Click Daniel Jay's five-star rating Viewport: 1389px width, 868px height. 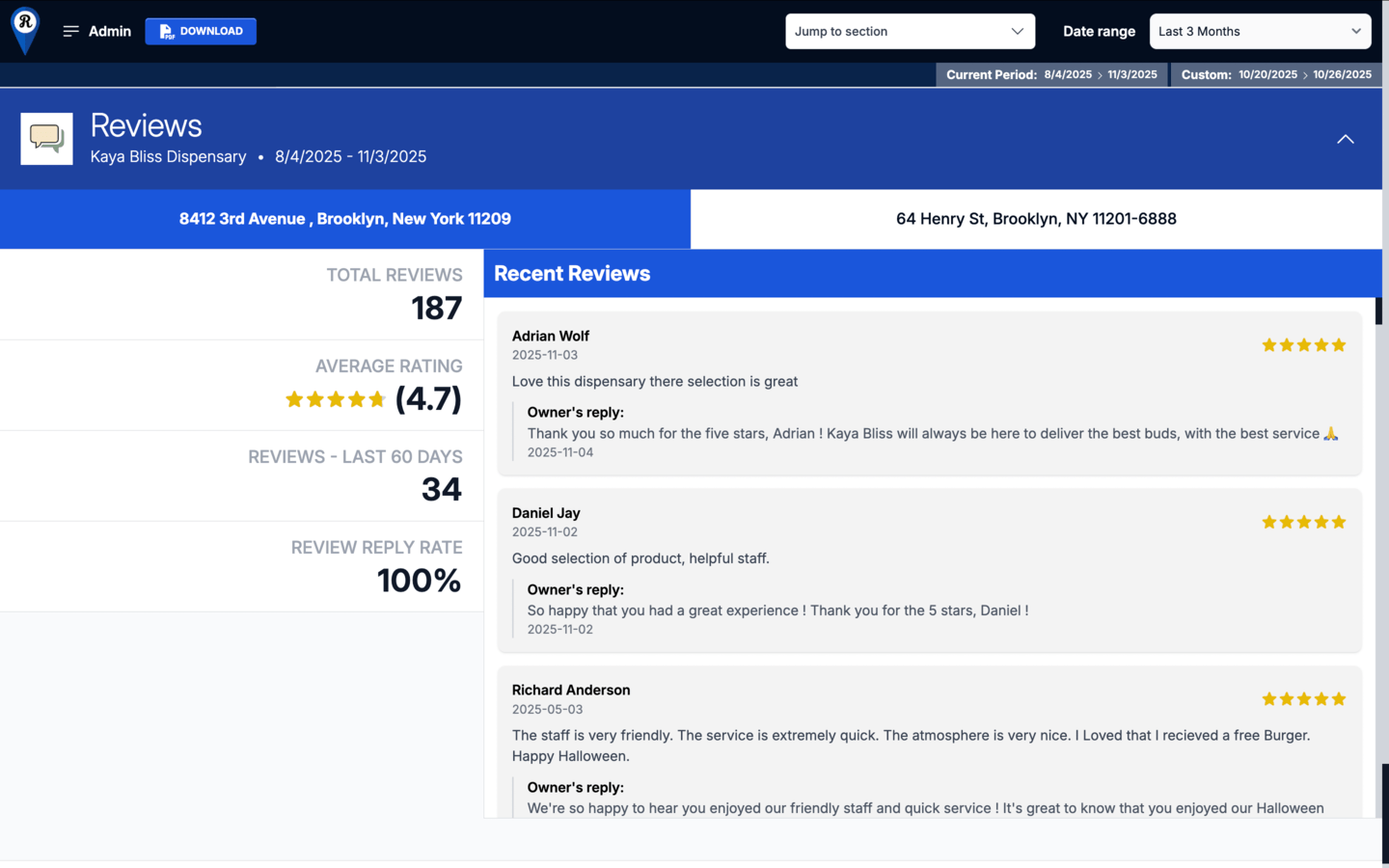pyautogui.click(x=1303, y=523)
